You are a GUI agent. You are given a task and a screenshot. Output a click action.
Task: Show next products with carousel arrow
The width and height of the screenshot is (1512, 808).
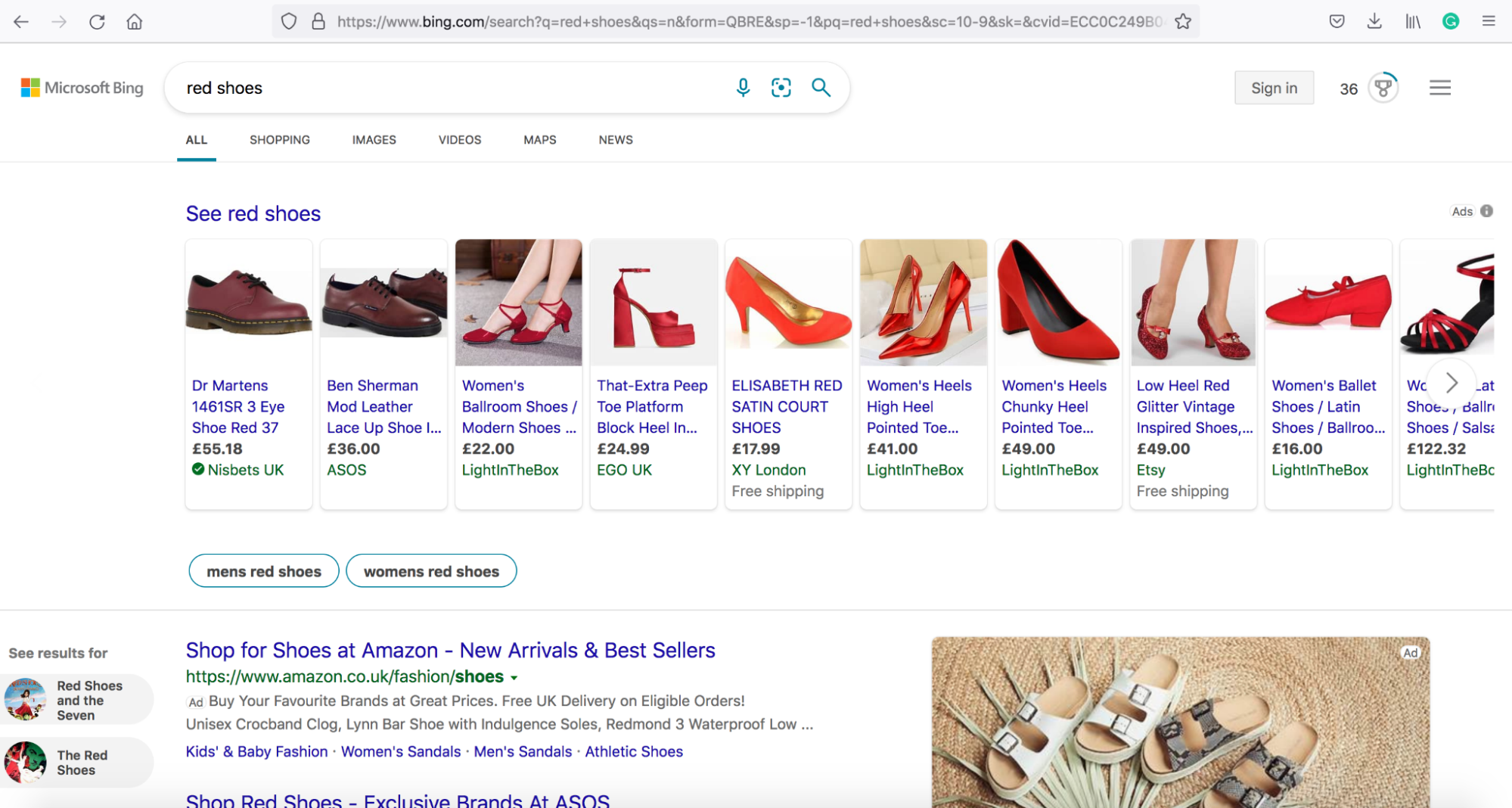1451,383
